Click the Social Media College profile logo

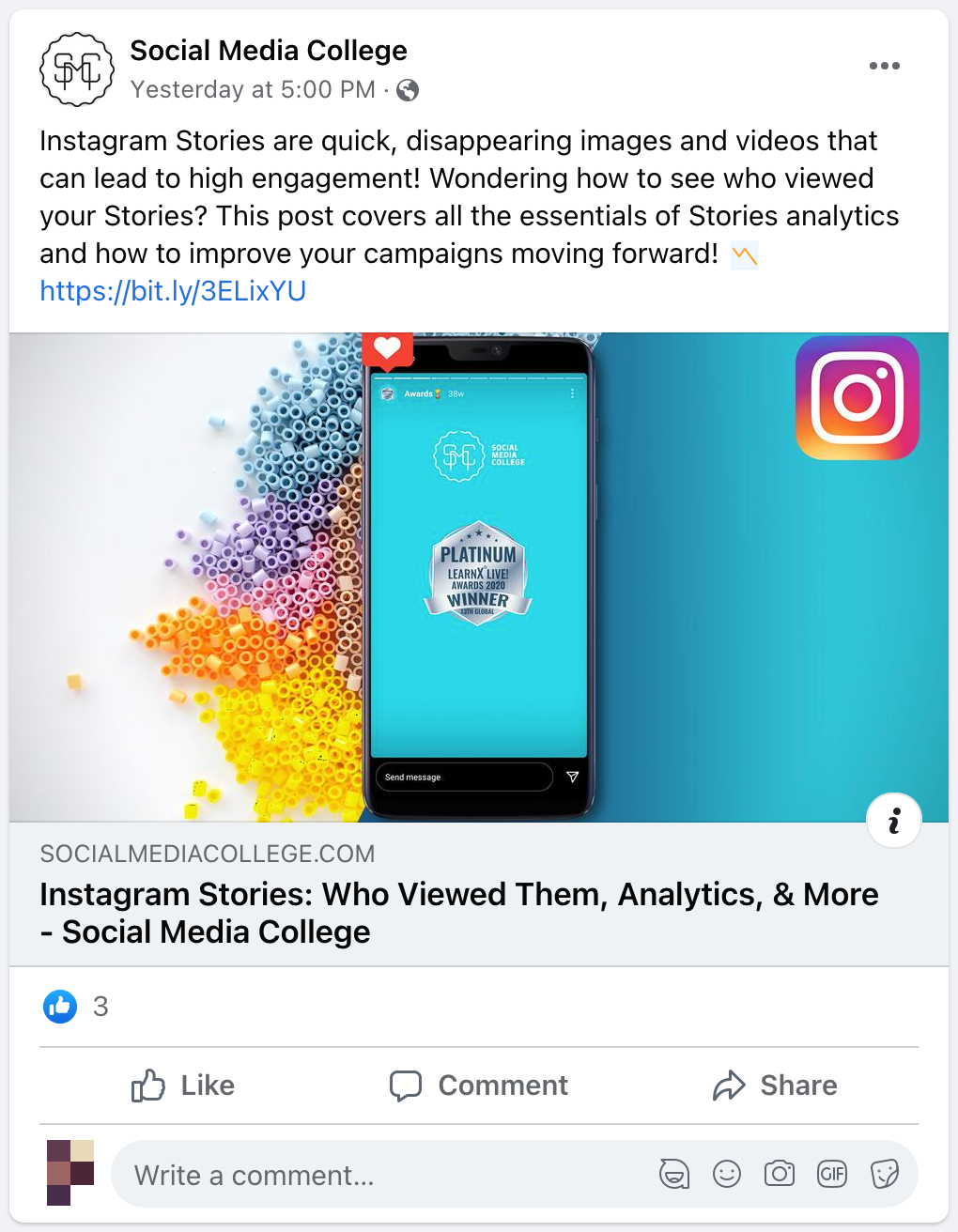pyautogui.click(x=77, y=69)
